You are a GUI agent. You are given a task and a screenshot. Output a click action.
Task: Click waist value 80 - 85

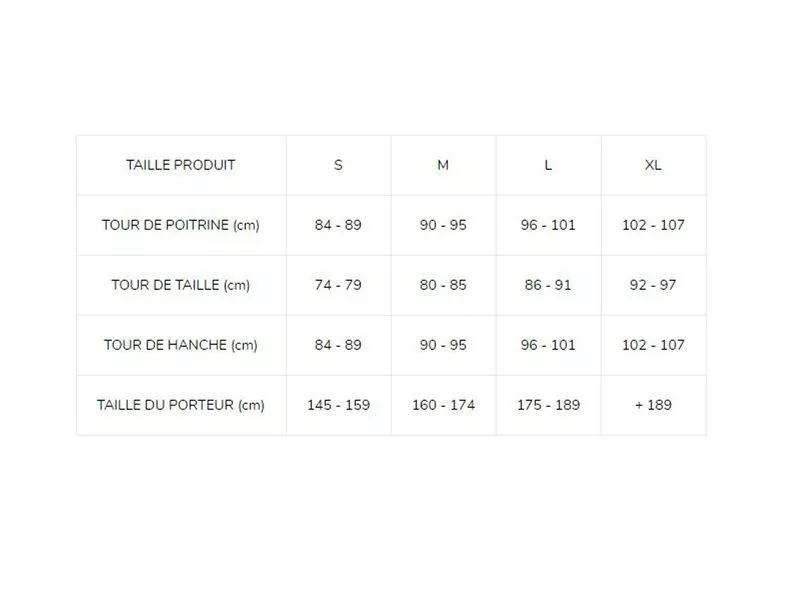443,285
